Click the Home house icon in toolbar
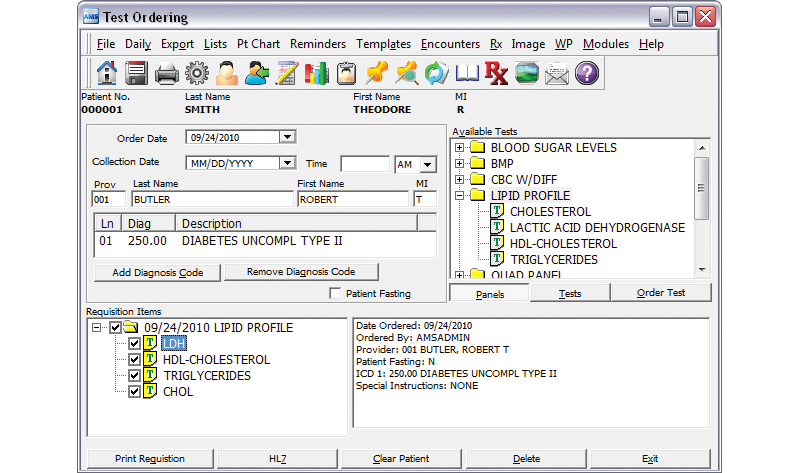This screenshot has height=473, width=800. (x=107, y=73)
